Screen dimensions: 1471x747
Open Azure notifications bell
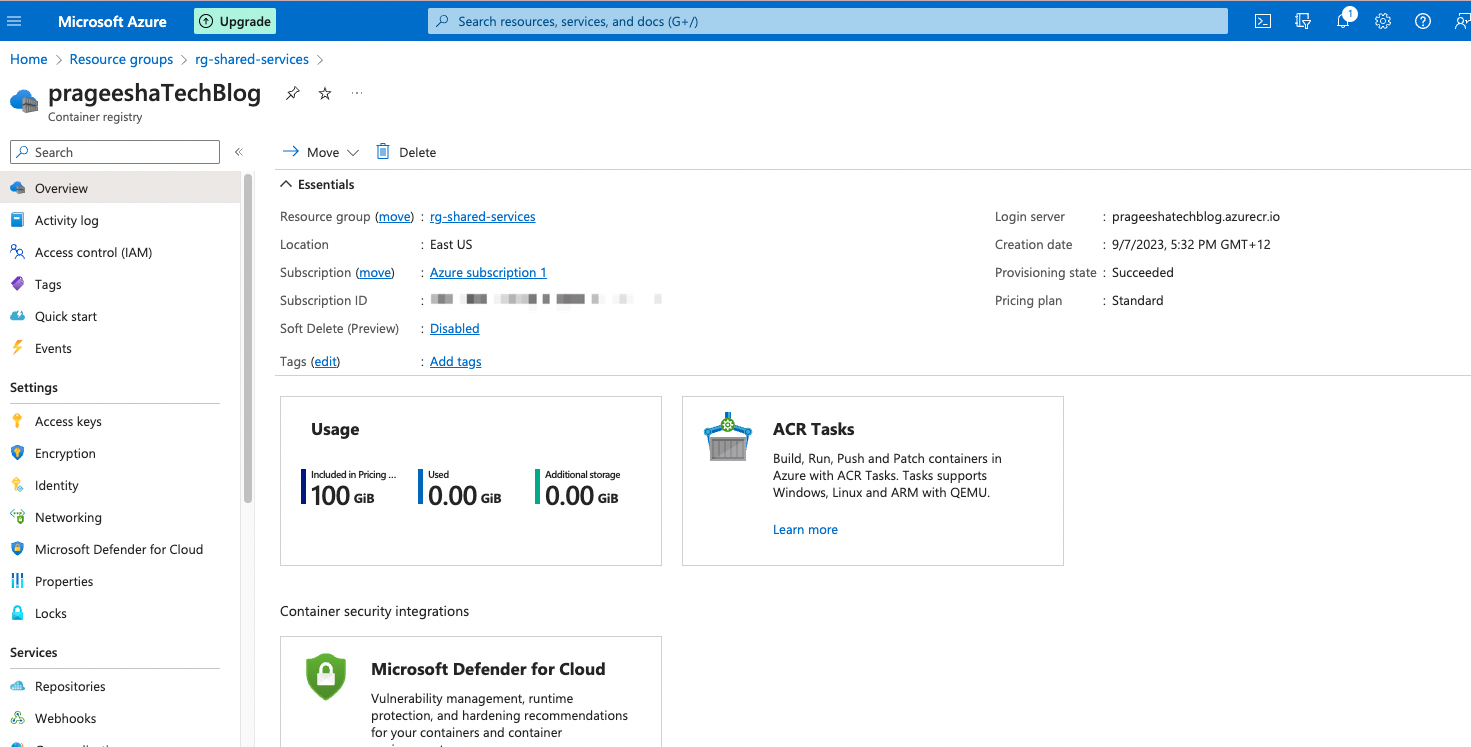[x=1342, y=21]
